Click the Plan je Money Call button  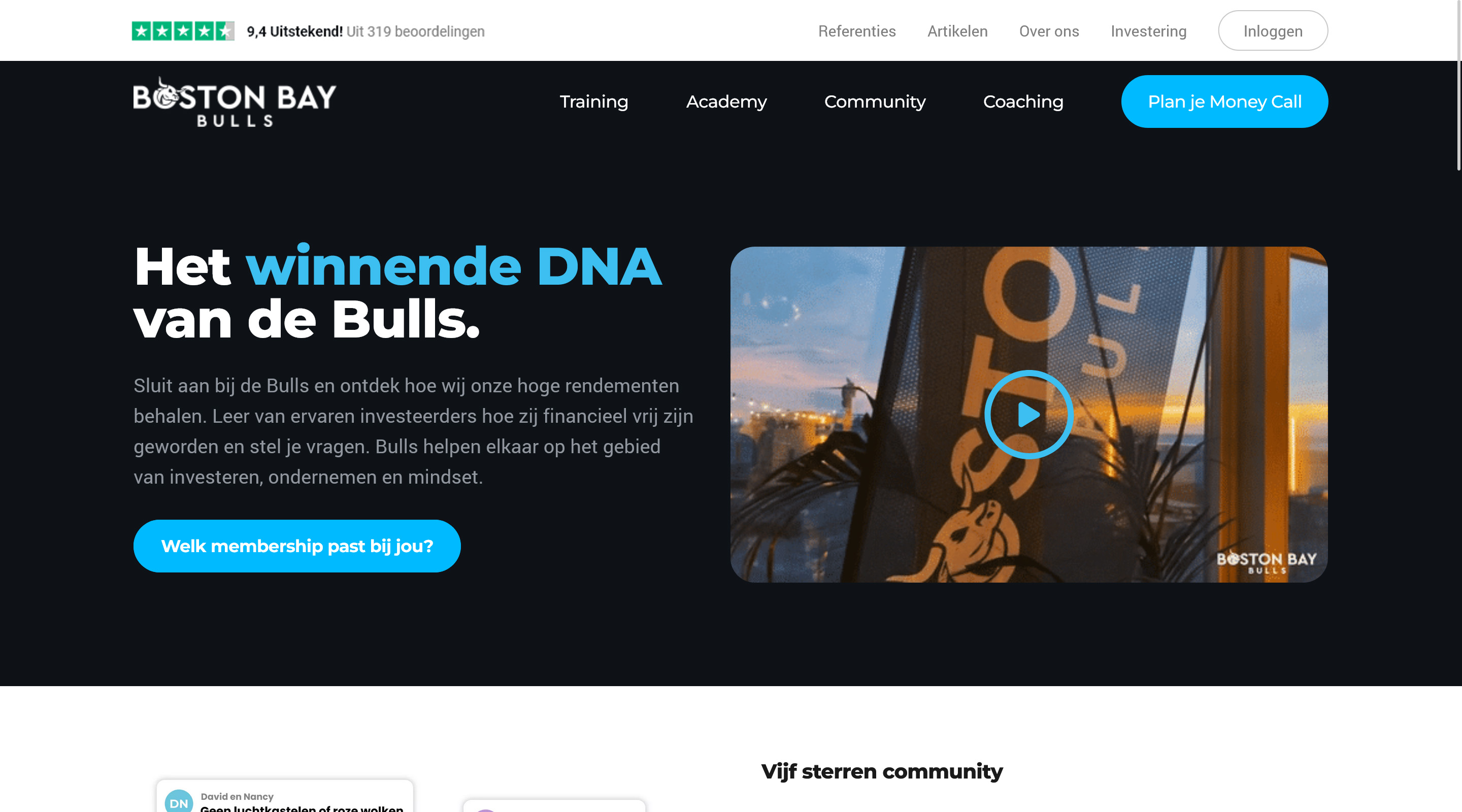1224,101
